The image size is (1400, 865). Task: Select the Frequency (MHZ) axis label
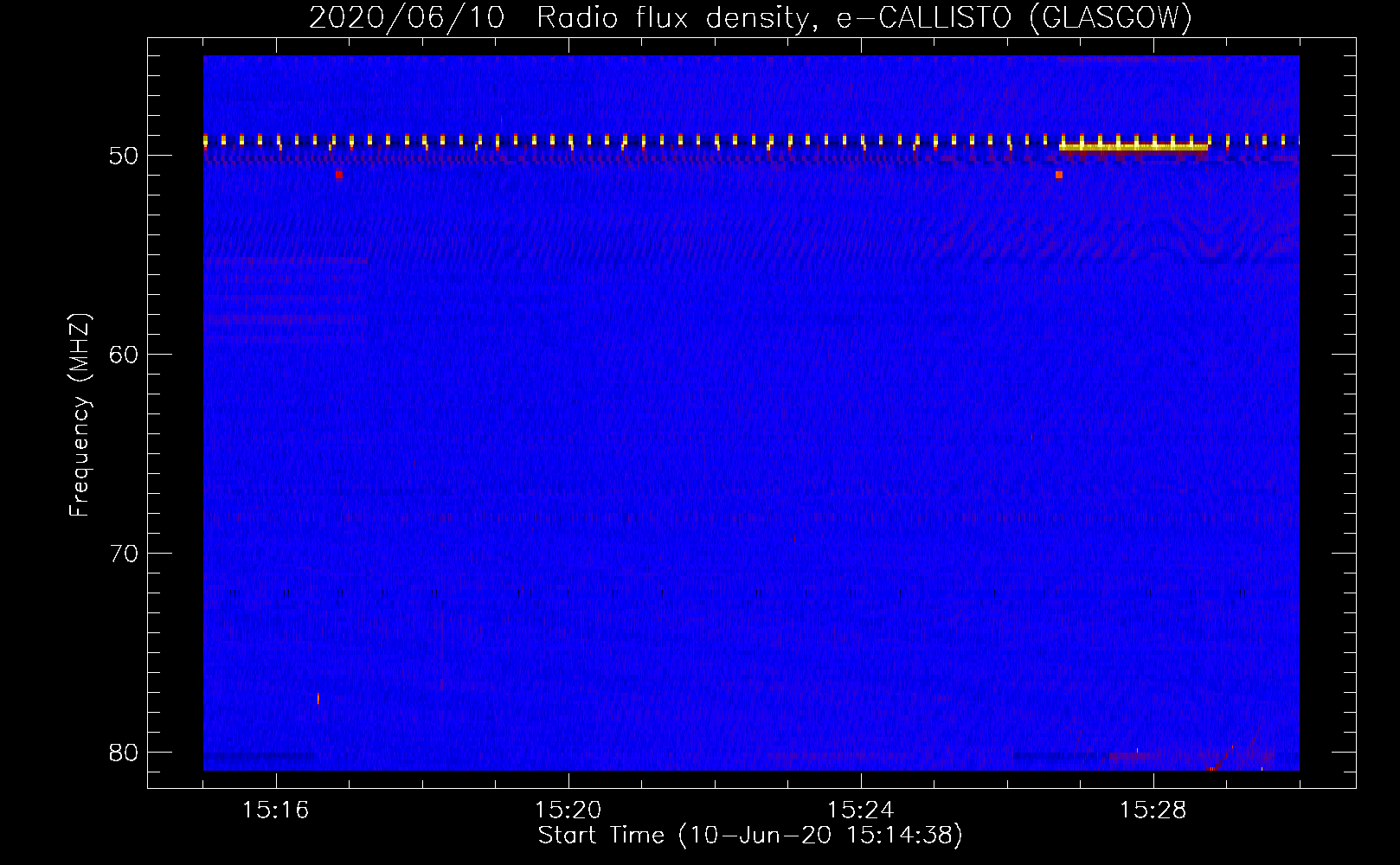click(80, 415)
